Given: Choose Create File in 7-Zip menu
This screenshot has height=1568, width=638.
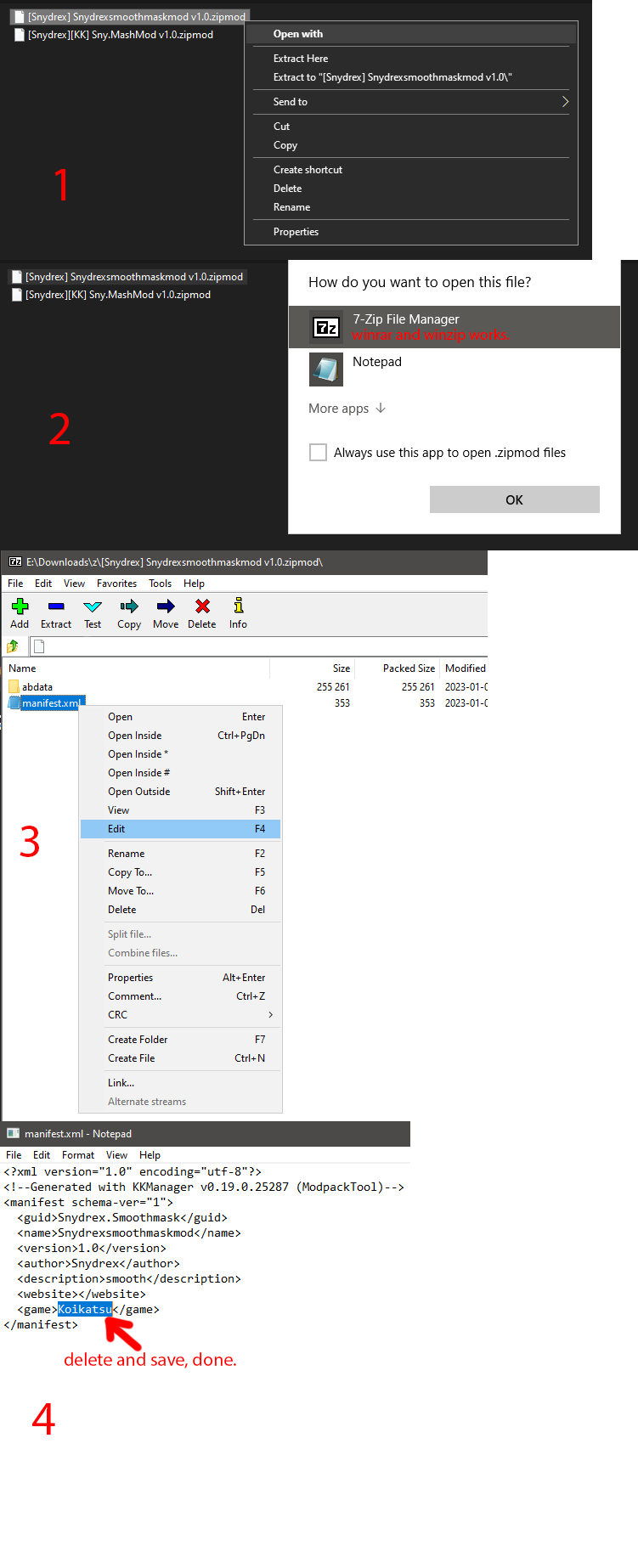Looking at the screenshot, I should click(x=180, y=1058).
